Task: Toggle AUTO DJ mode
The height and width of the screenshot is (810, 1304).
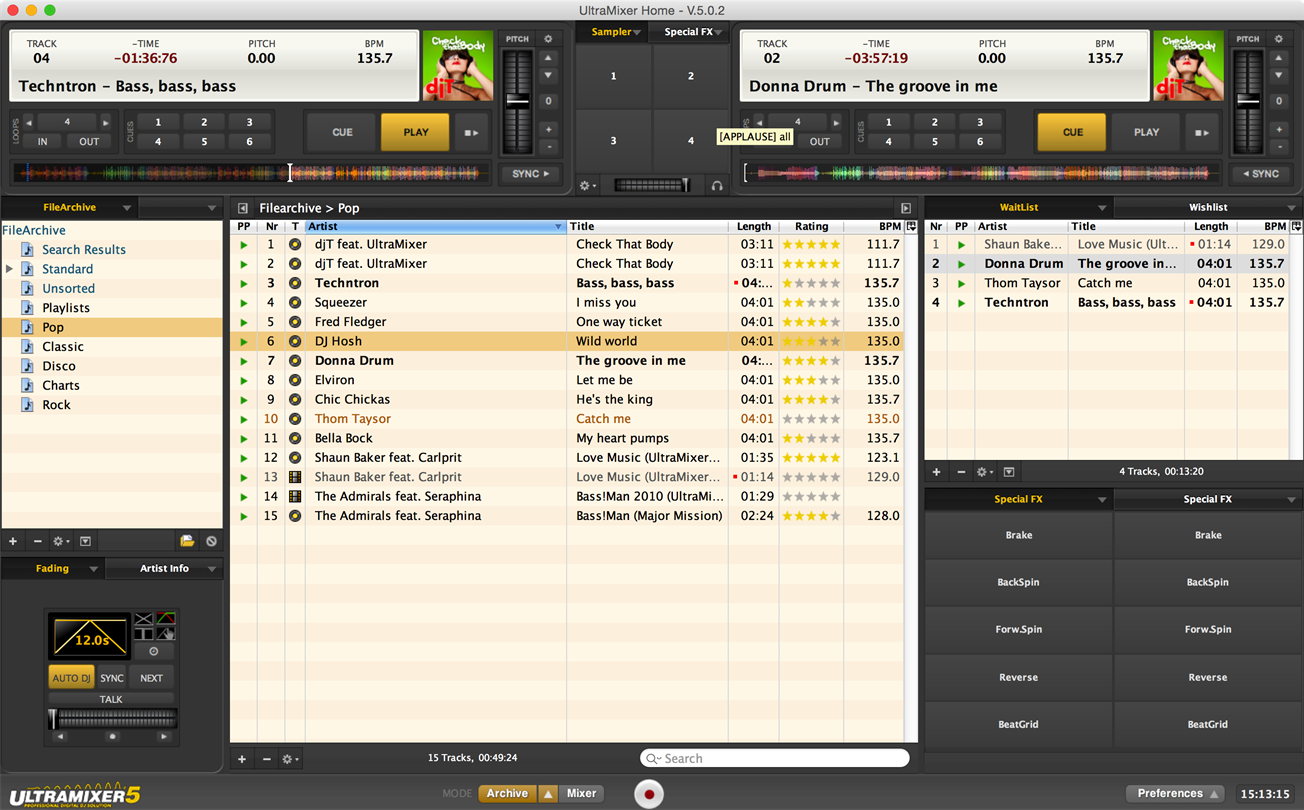Action: tap(71, 678)
